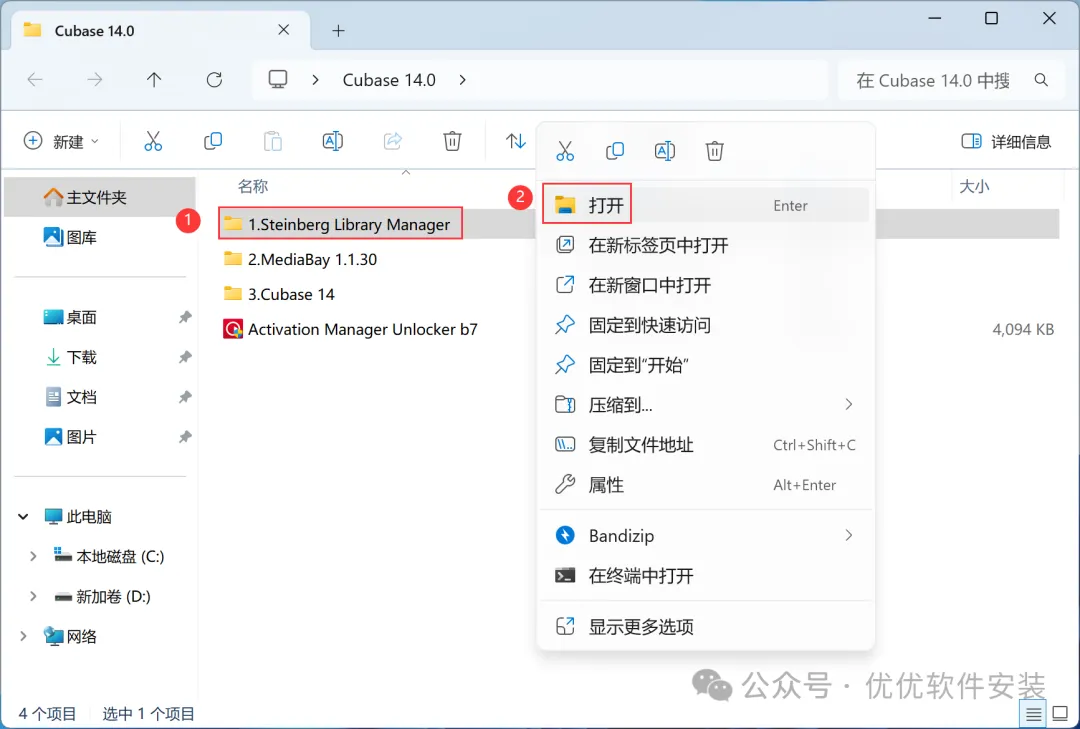Expand the 压缩到... submenu arrow
This screenshot has height=729, width=1080.
[849, 404]
